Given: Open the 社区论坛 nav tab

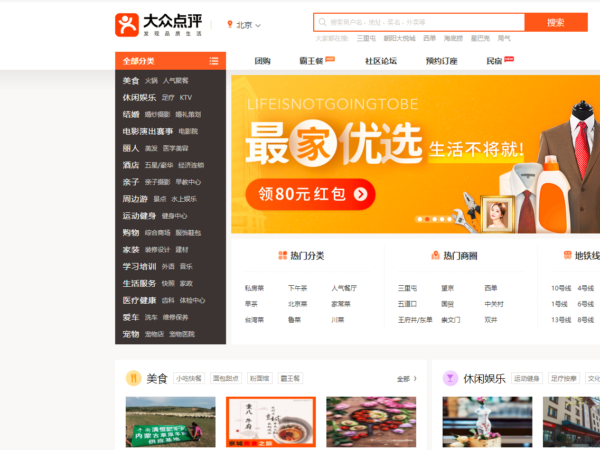Looking at the screenshot, I should pos(381,61).
